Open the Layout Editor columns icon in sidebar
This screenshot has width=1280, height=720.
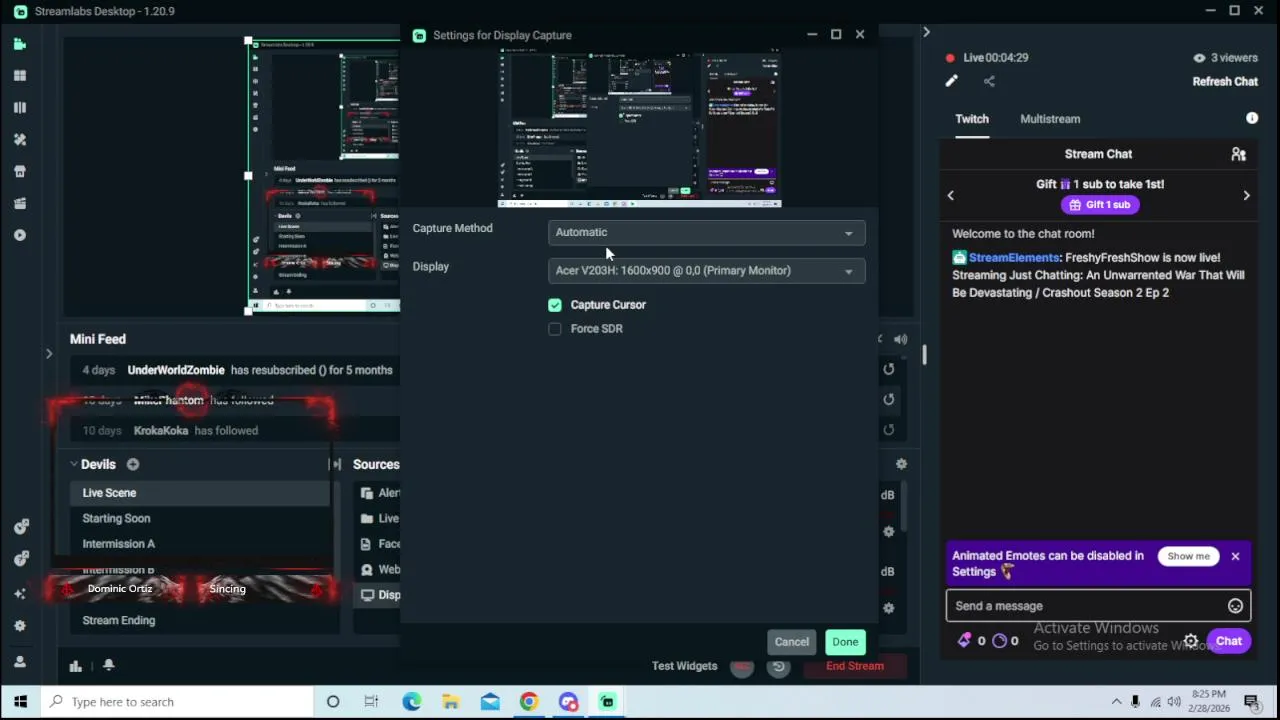point(20,108)
